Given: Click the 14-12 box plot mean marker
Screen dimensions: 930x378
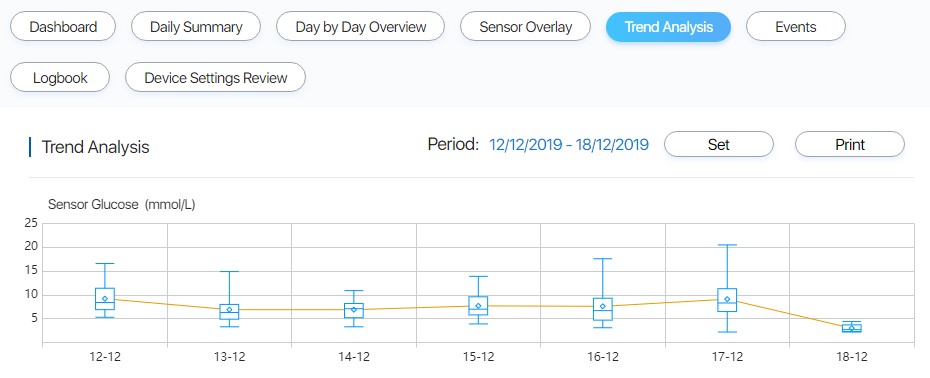Looking at the screenshot, I should coord(354,309).
